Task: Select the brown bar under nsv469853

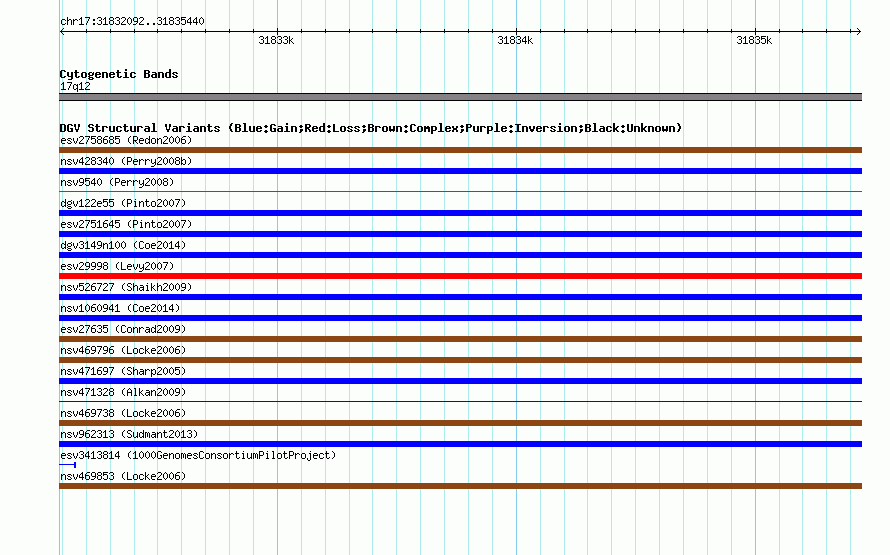Action: 460,486
